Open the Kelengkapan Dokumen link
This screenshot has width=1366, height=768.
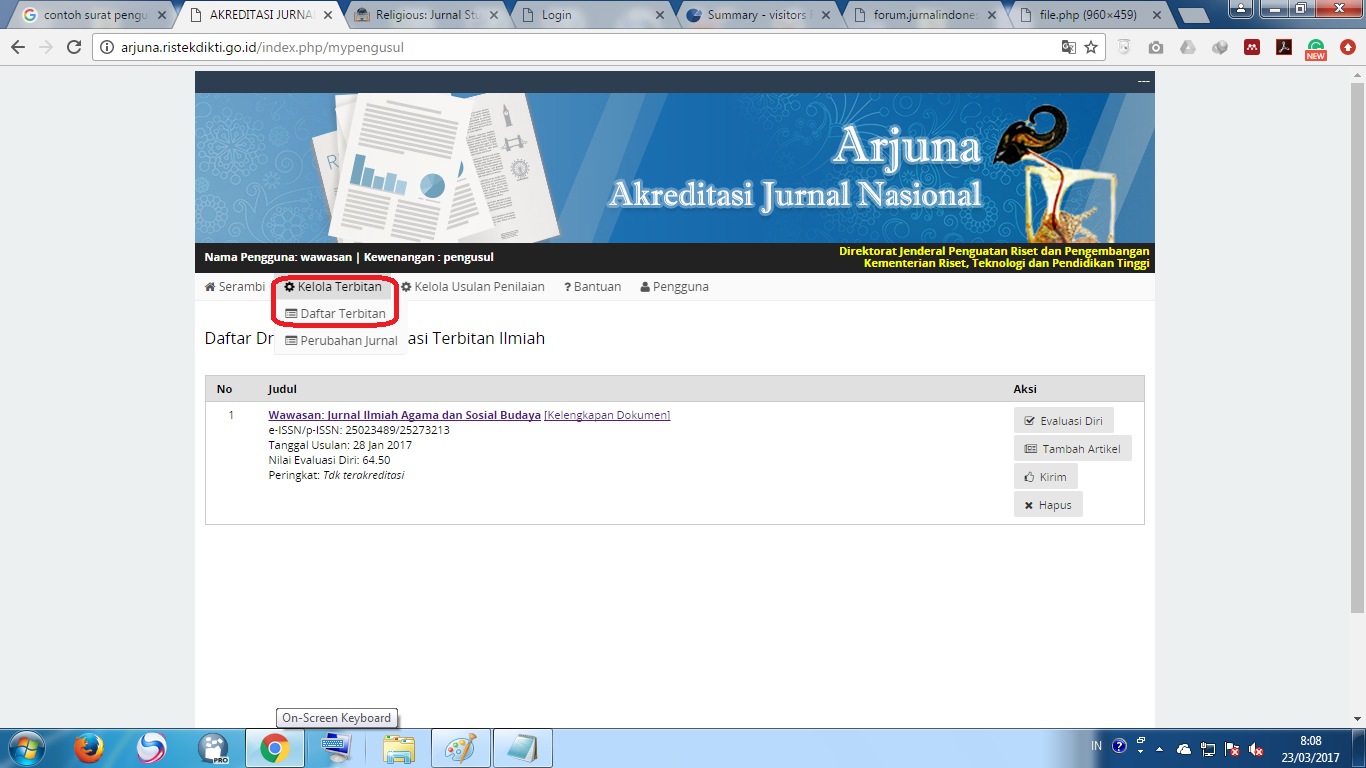(x=607, y=415)
